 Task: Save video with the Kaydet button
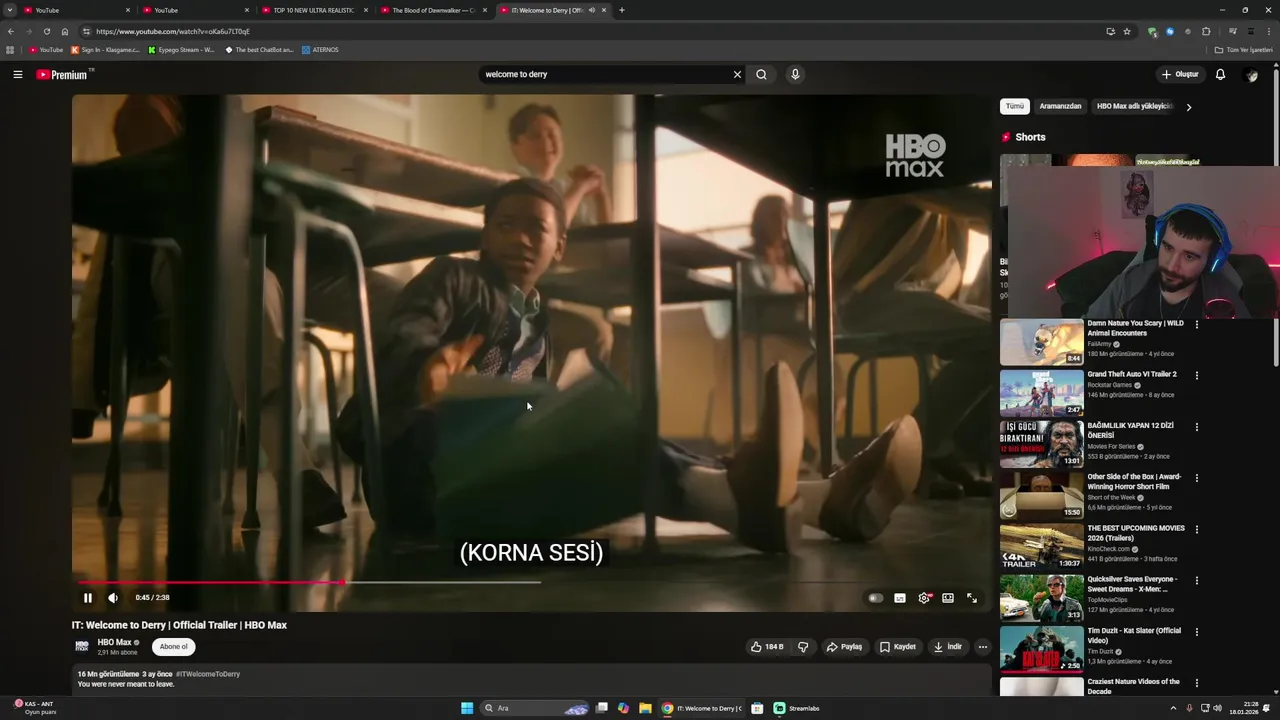click(898, 647)
